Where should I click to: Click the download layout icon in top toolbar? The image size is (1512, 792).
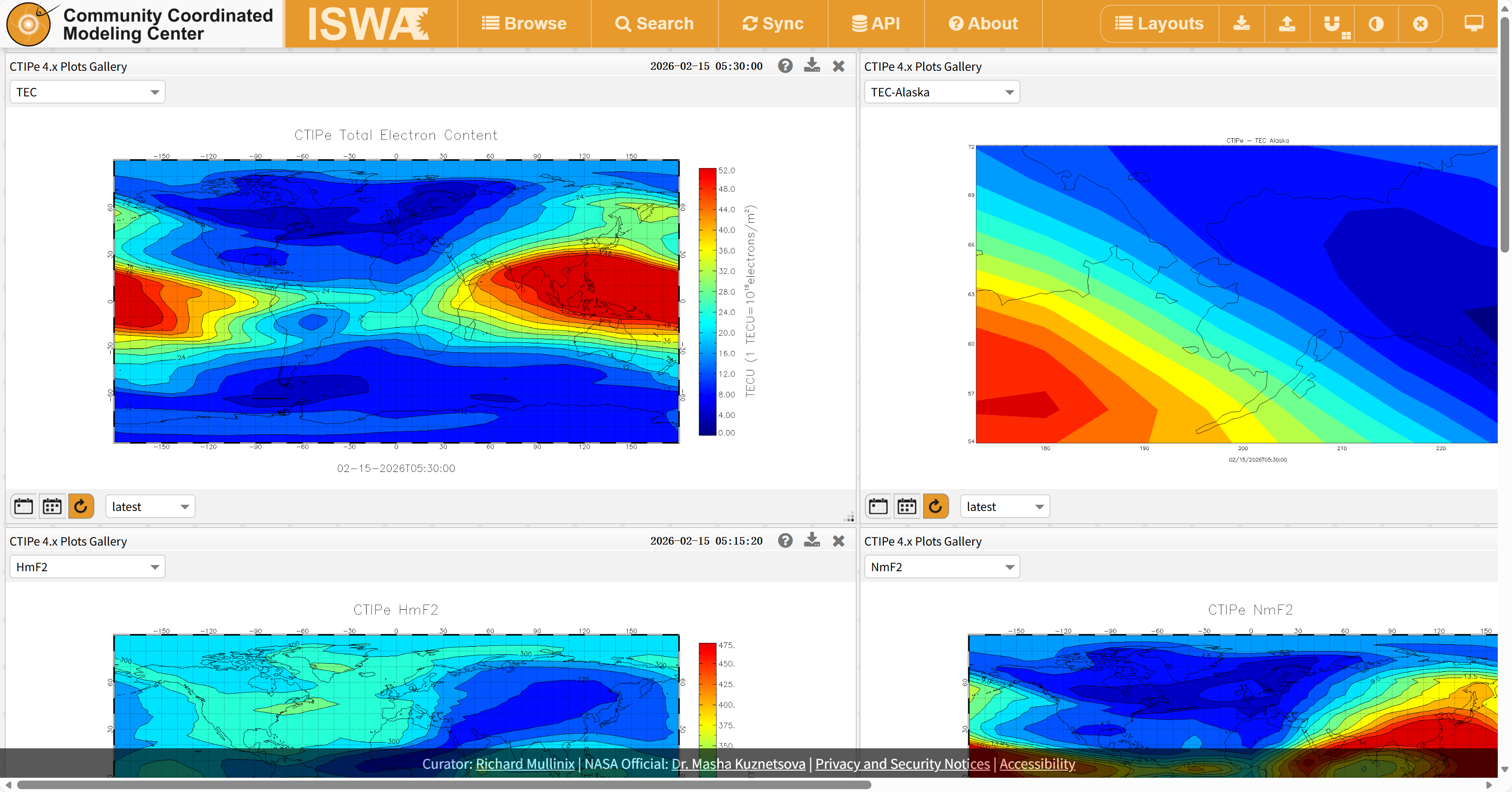(1241, 23)
